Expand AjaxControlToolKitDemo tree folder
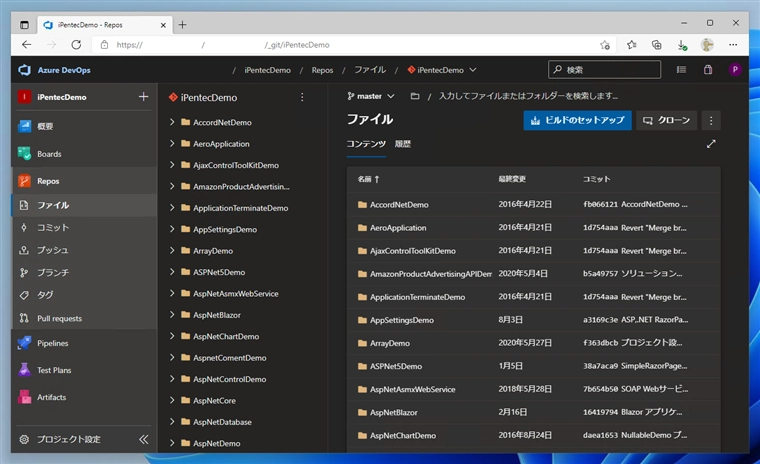 (x=172, y=165)
